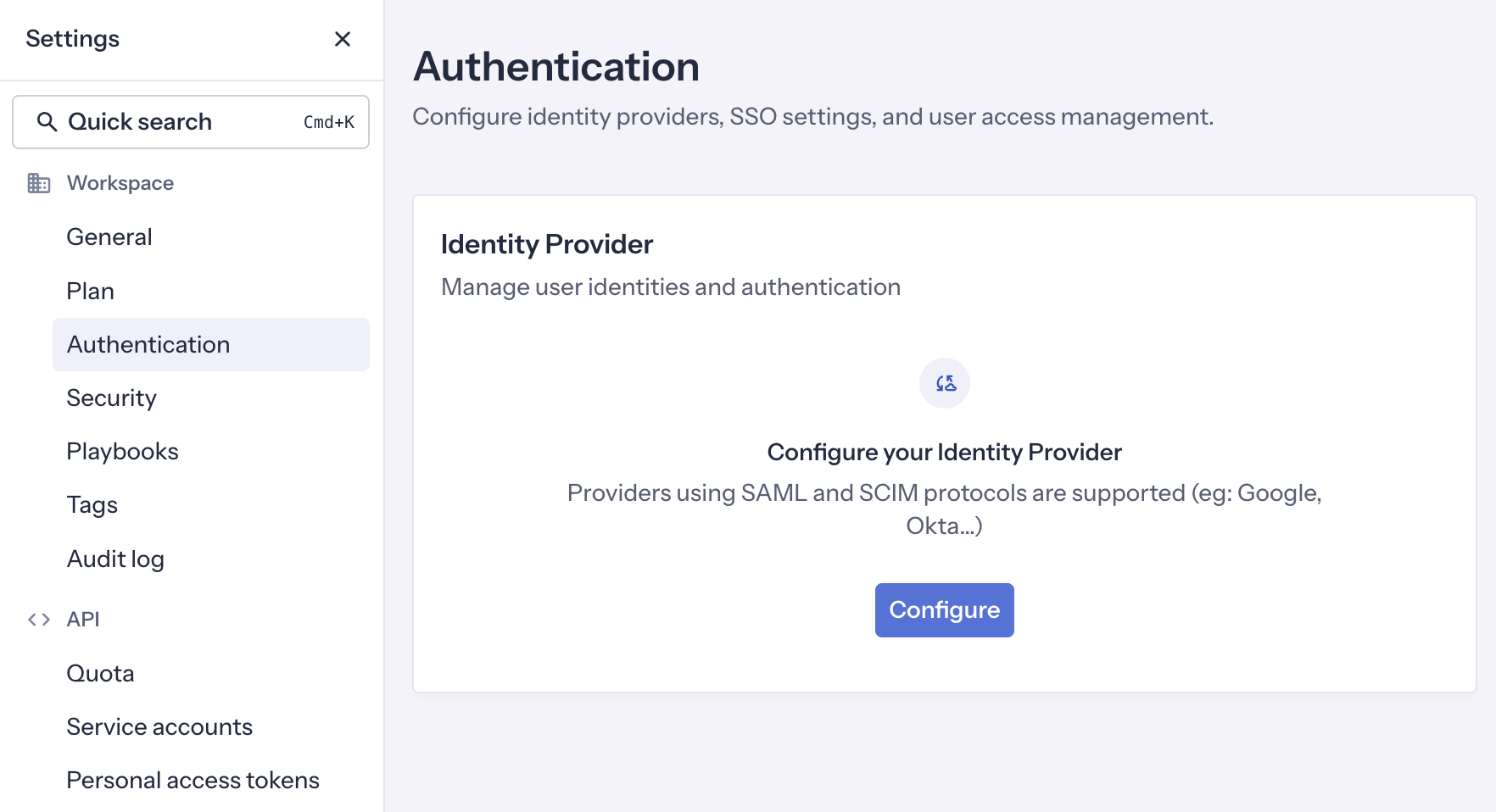Open the Quota section under API

[x=100, y=673]
